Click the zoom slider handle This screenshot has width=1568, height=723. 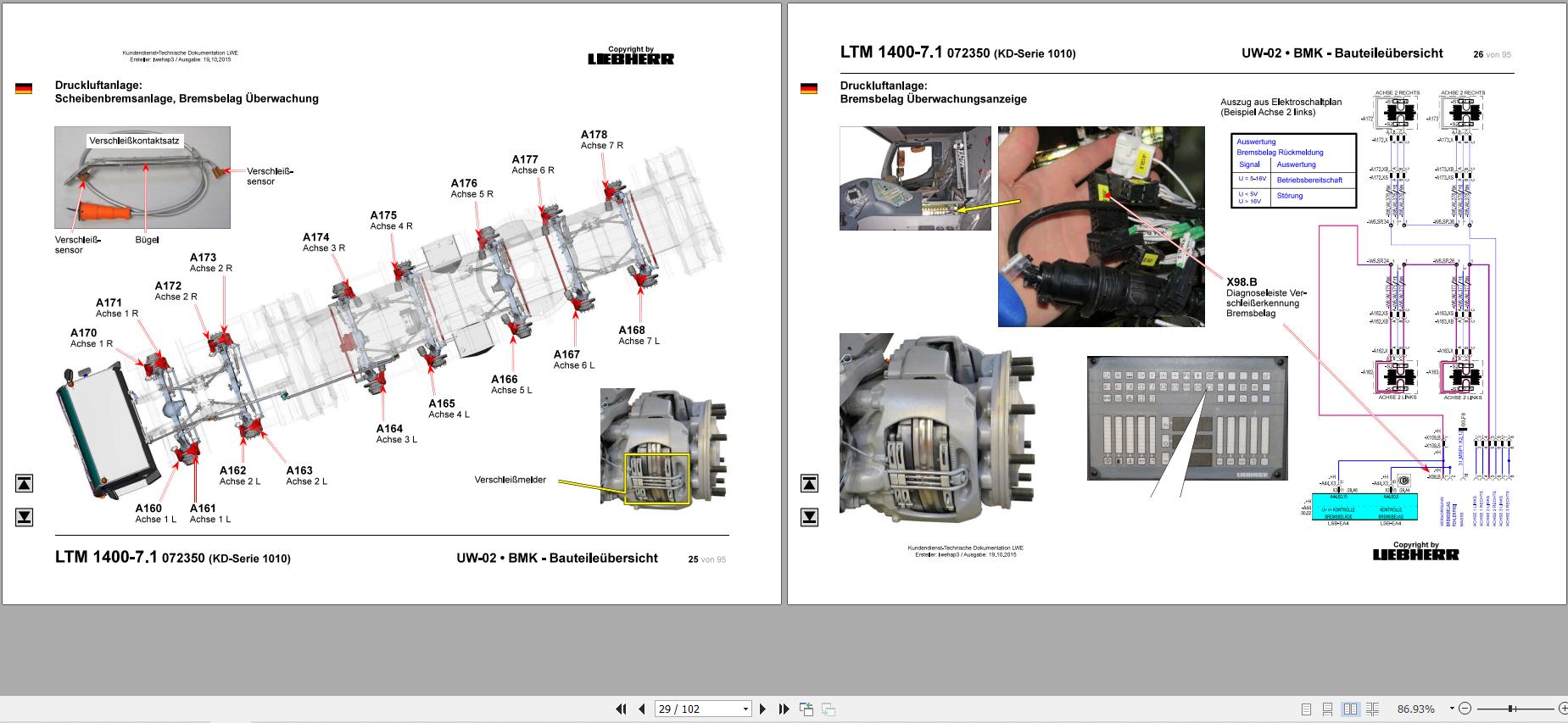pyautogui.click(x=1512, y=709)
